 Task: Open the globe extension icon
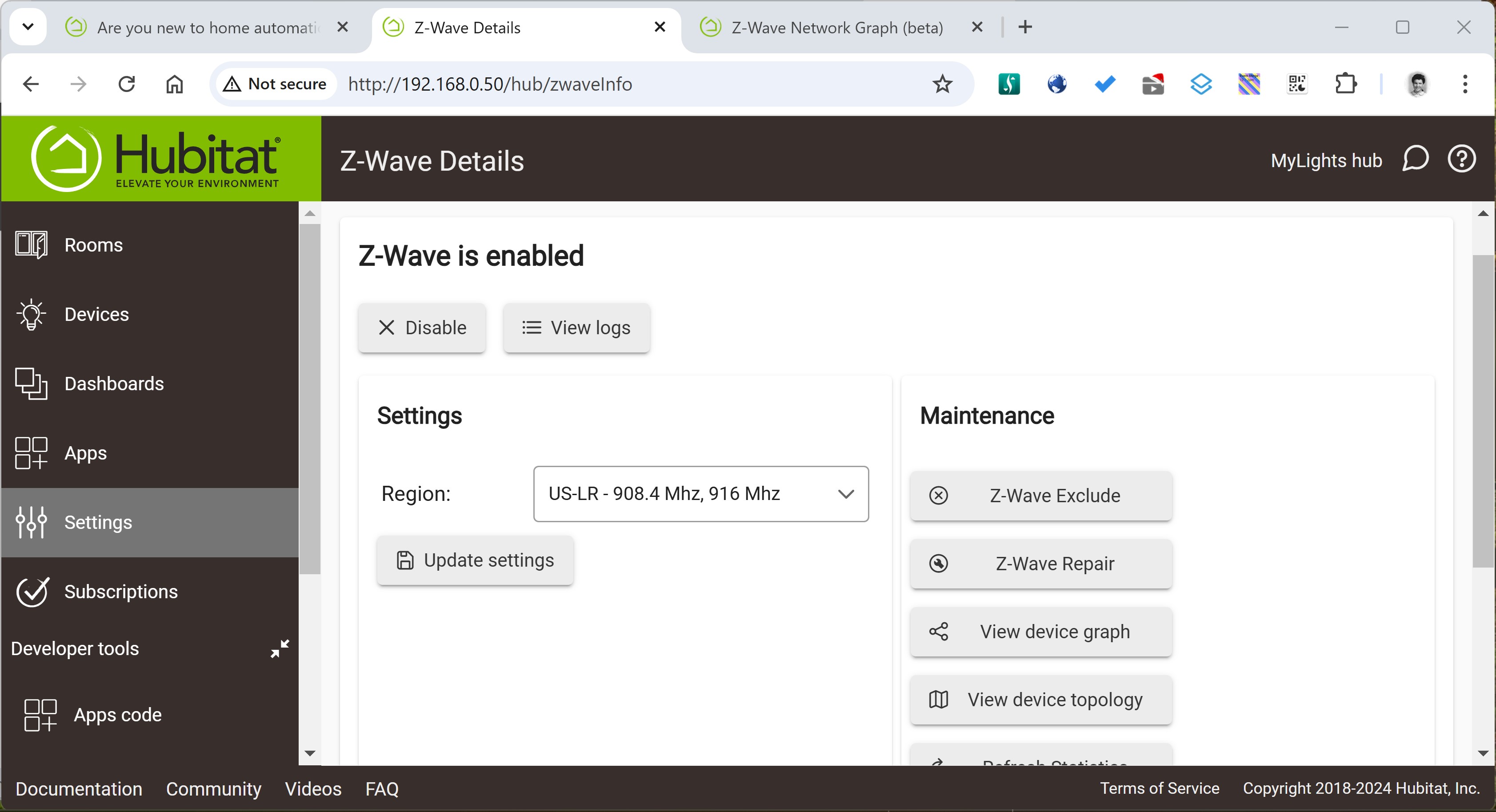1057,84
